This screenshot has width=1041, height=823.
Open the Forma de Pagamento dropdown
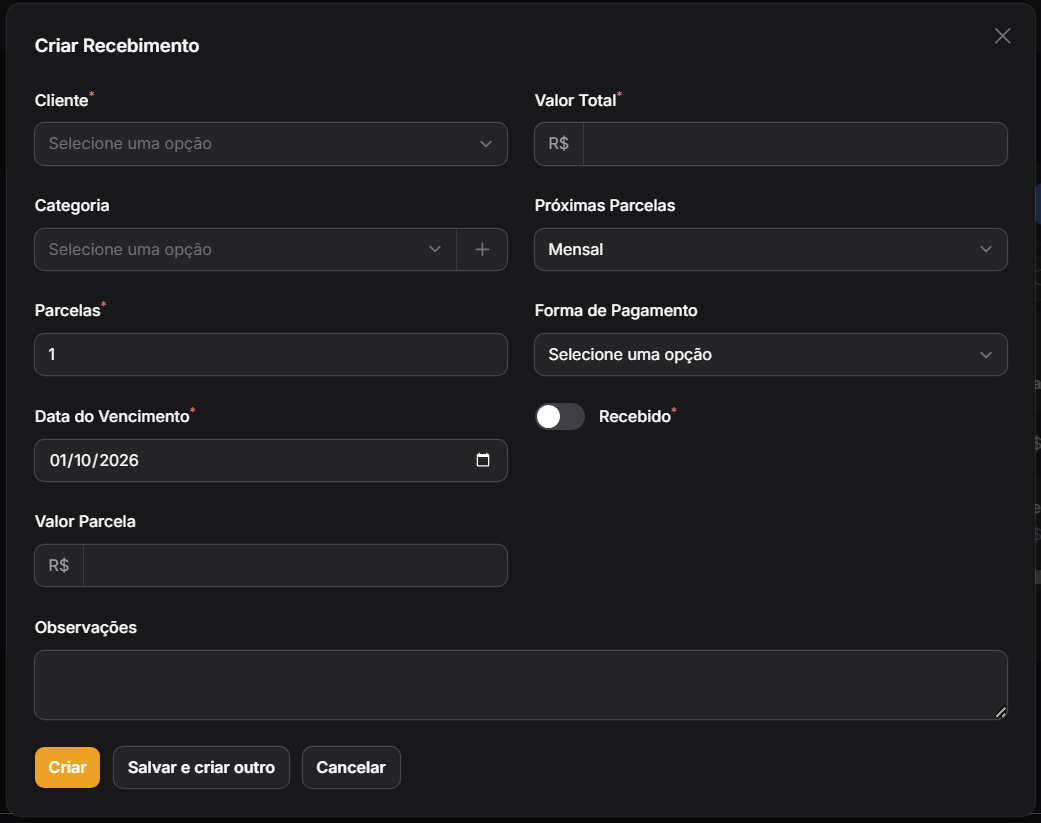[x=770, y=354]
